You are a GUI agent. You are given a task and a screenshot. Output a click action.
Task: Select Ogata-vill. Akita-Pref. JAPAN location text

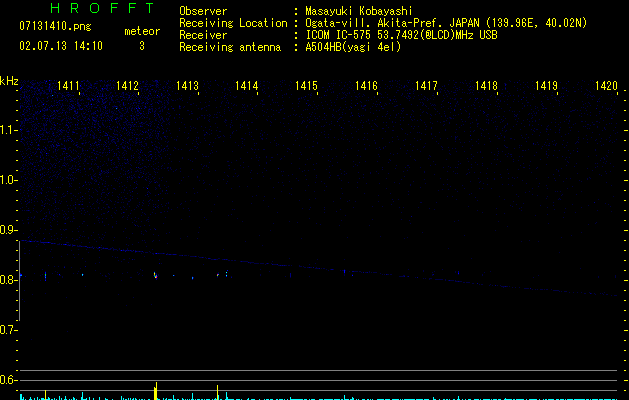[446, 23]
